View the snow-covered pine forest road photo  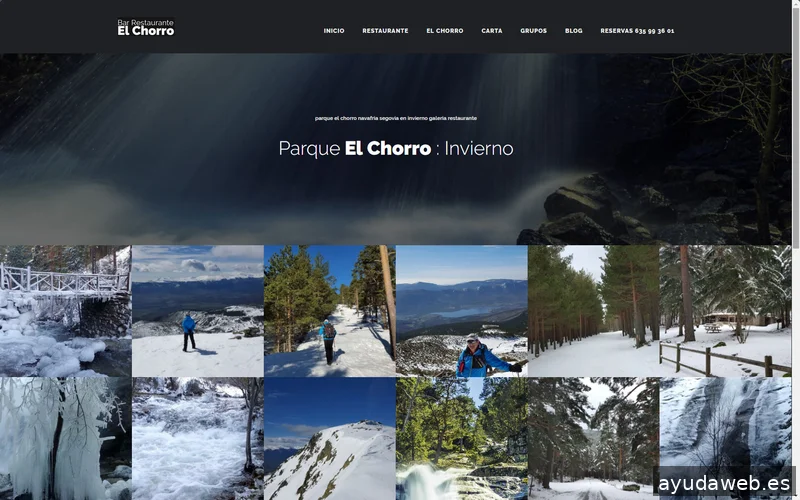pyautogui.click(x=593, y=311)
